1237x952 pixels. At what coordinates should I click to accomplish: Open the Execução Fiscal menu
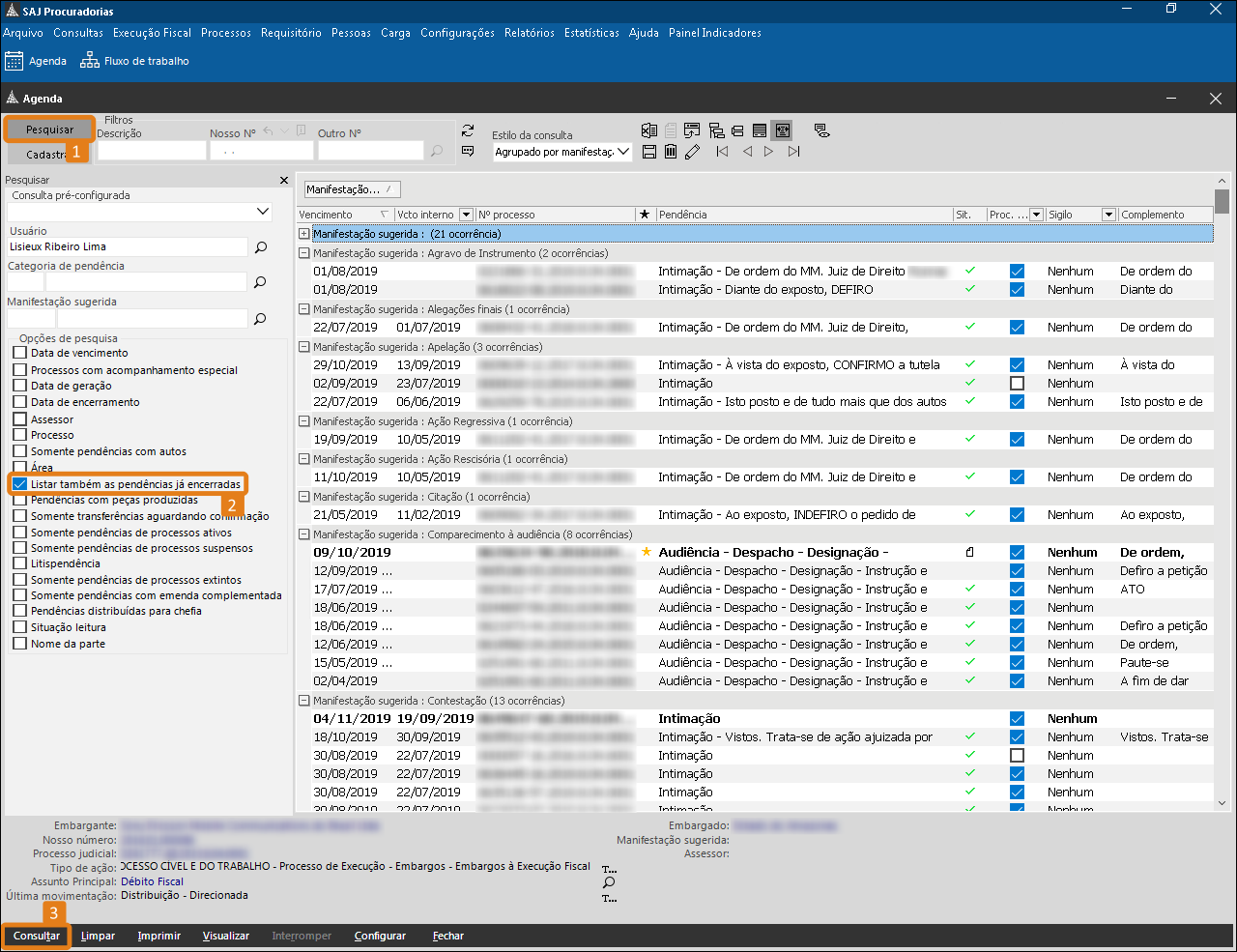point(152,33)
